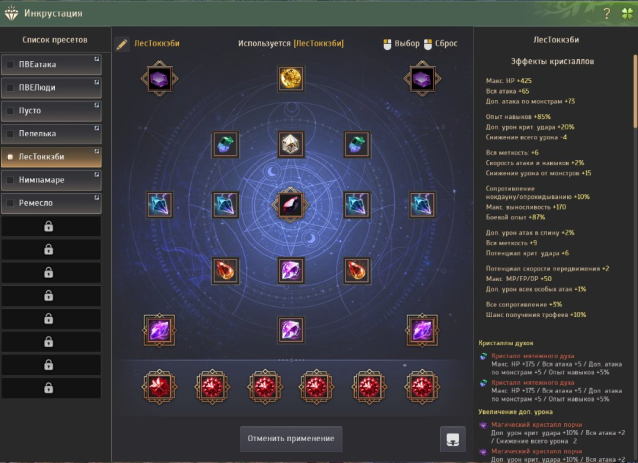Select the white diamond crystal slot
This screenshot has height=463, width=638.
[x=291, y=144]
